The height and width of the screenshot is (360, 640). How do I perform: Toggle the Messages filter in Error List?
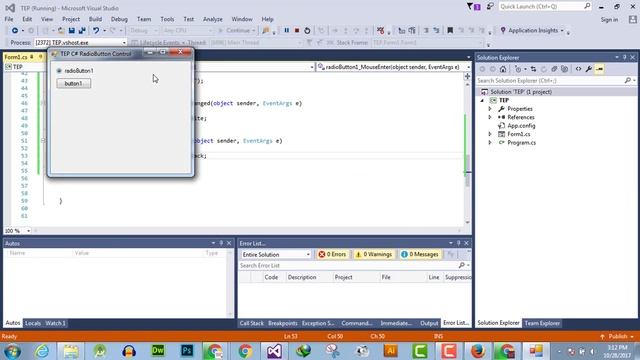coord(420,254)
